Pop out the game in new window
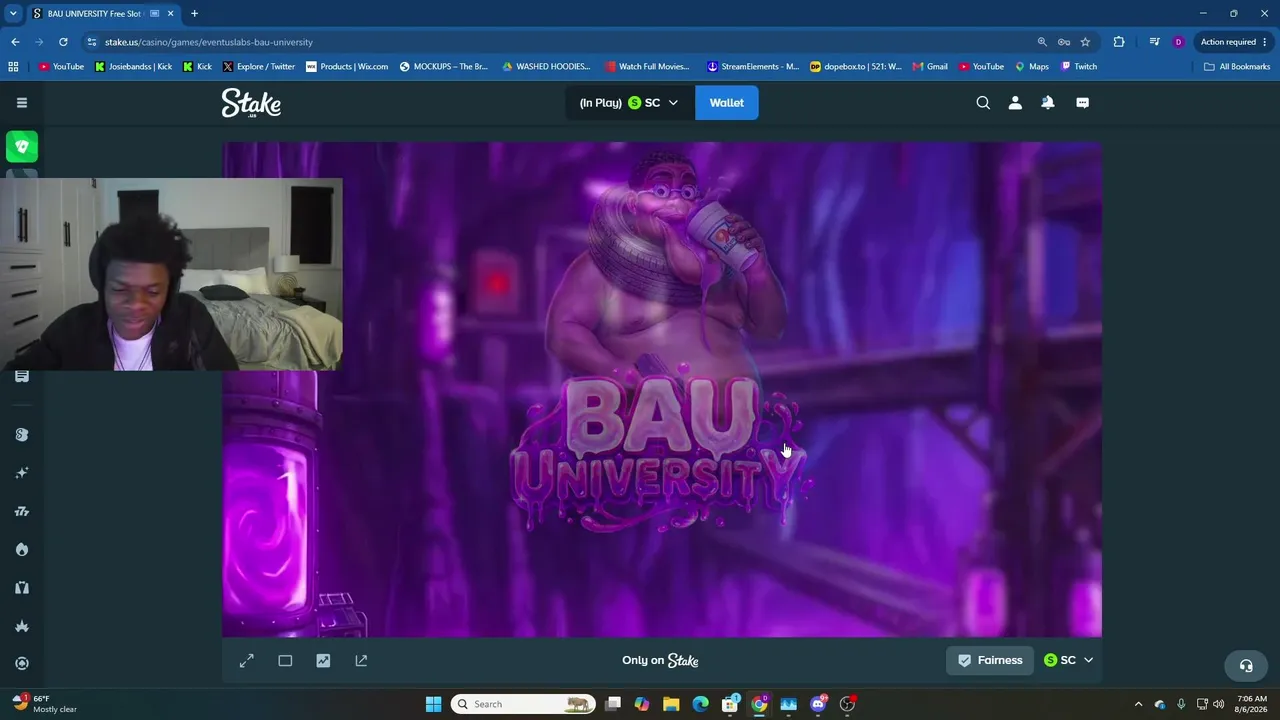The height and width of the screenshot is (720, 1280). (x=361, y=661)
